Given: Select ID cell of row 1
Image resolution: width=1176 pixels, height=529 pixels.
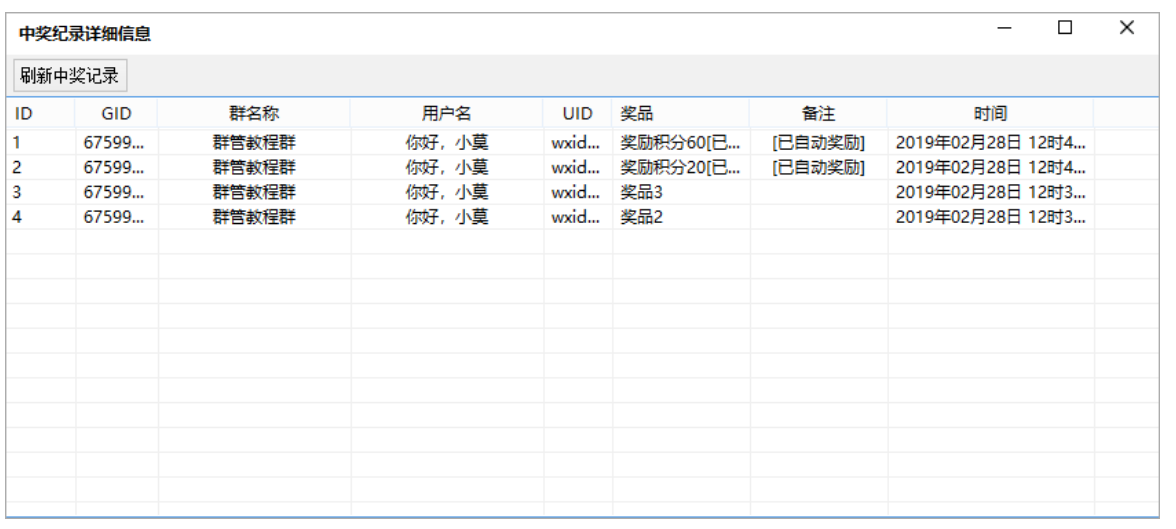Looking at the screenshot, I should 41,142.
